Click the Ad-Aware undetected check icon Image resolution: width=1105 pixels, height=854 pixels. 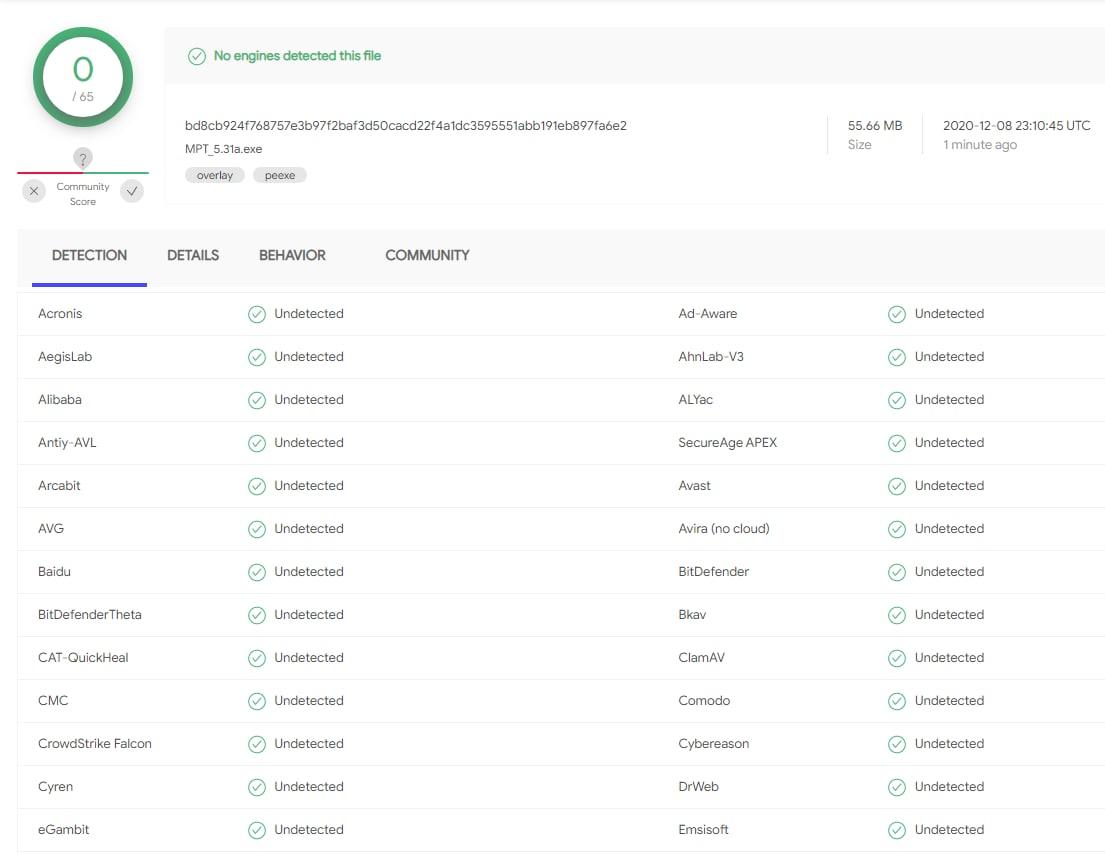(896, 314)
